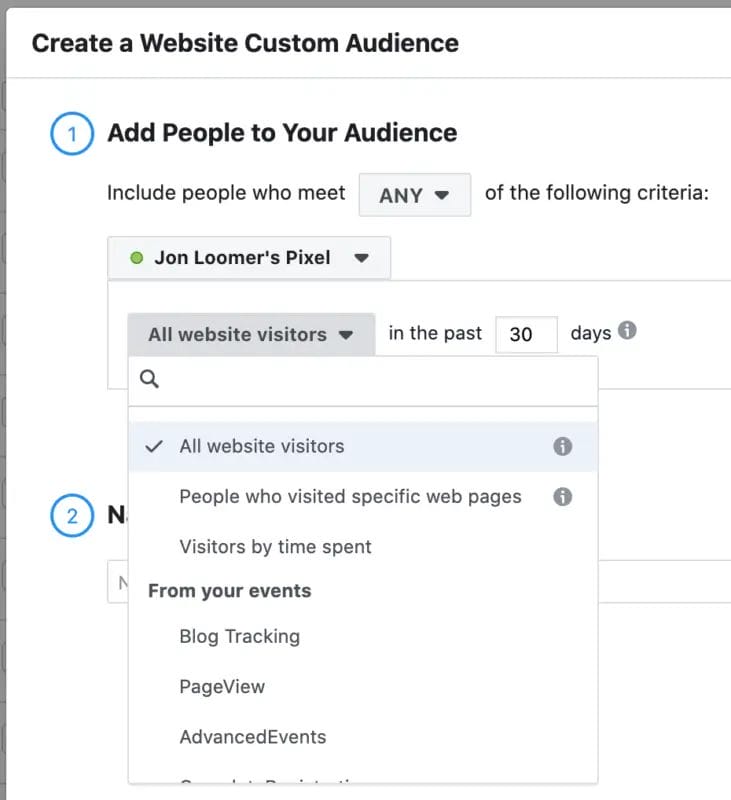The image size is (731, 800).
Task: Choose the Blog Tracking event
Action: [239, 636]
